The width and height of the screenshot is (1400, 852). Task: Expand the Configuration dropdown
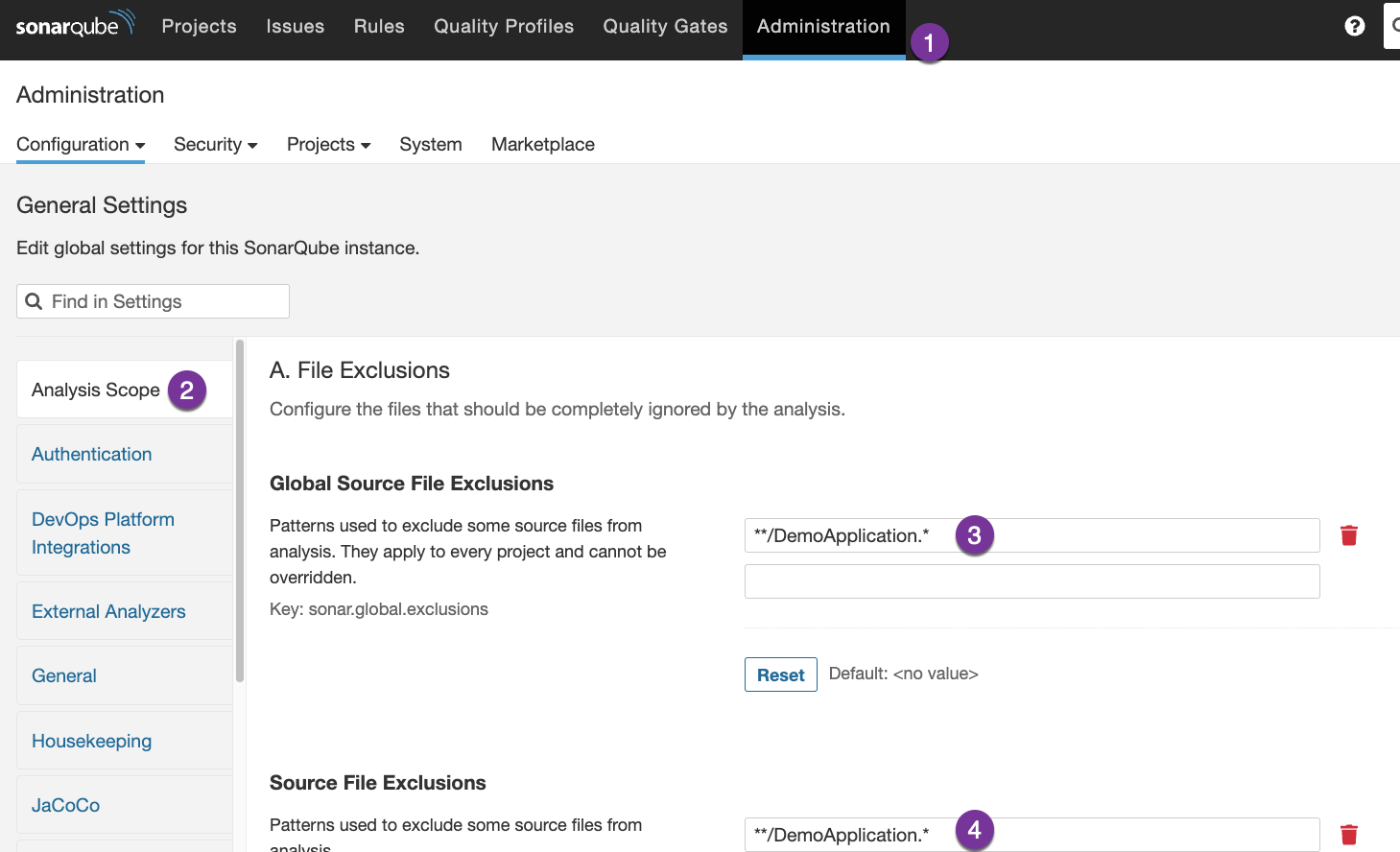click(81, 144)
